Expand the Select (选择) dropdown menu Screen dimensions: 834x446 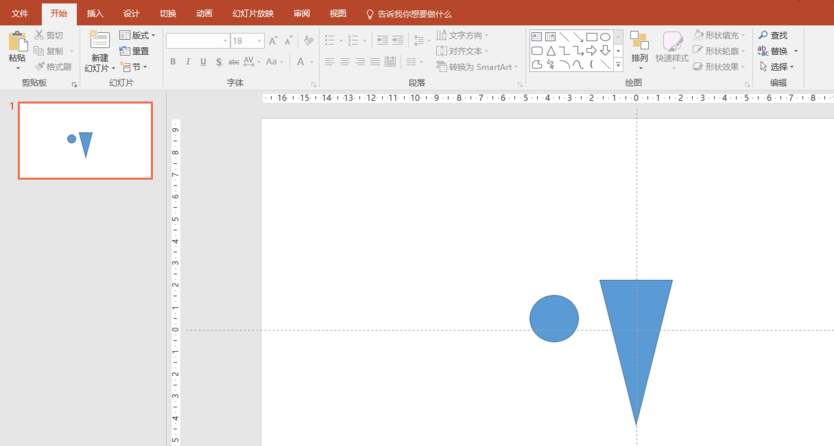[x=778, y=67]
